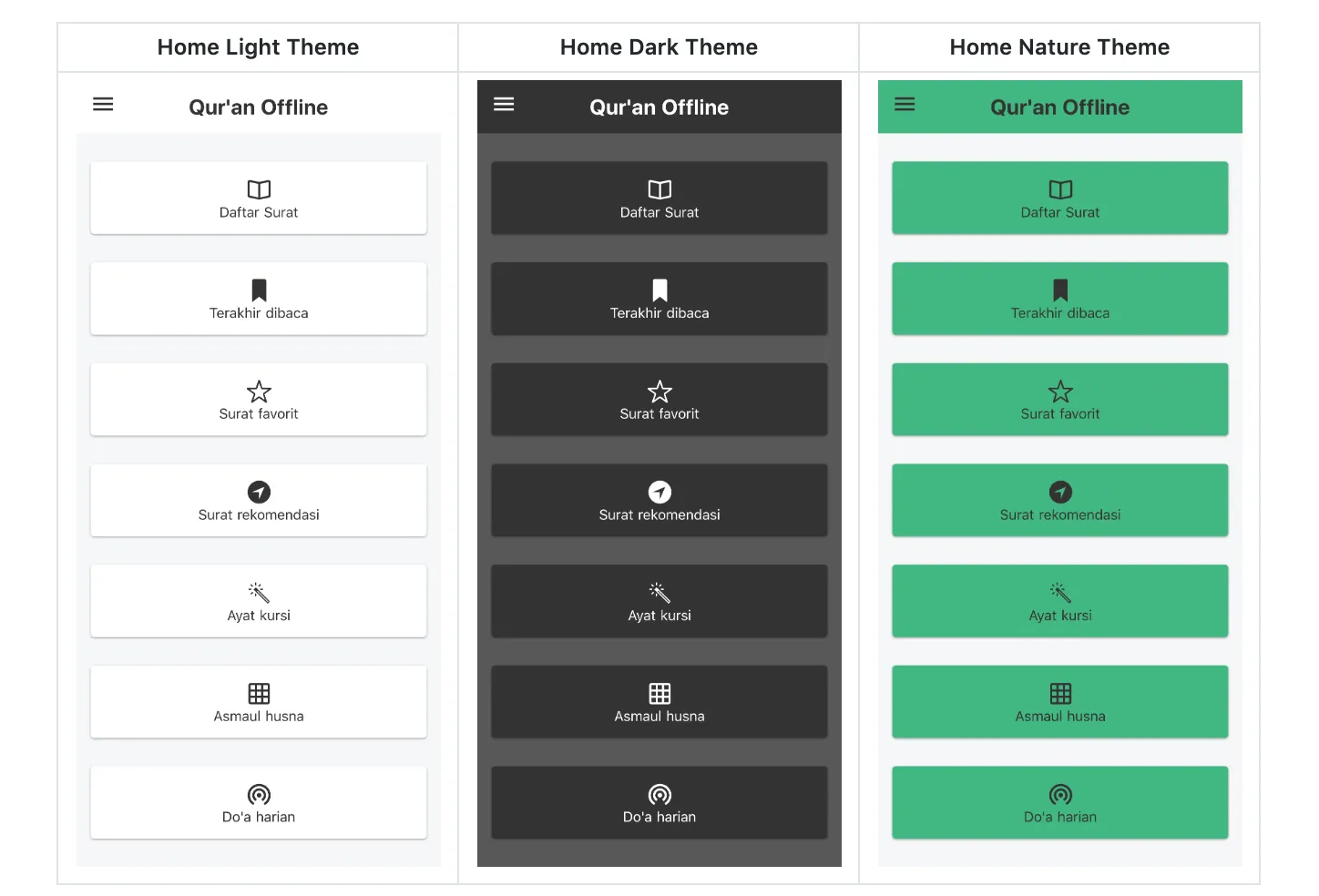Select the Home Nature Theme column heading

1059,47
